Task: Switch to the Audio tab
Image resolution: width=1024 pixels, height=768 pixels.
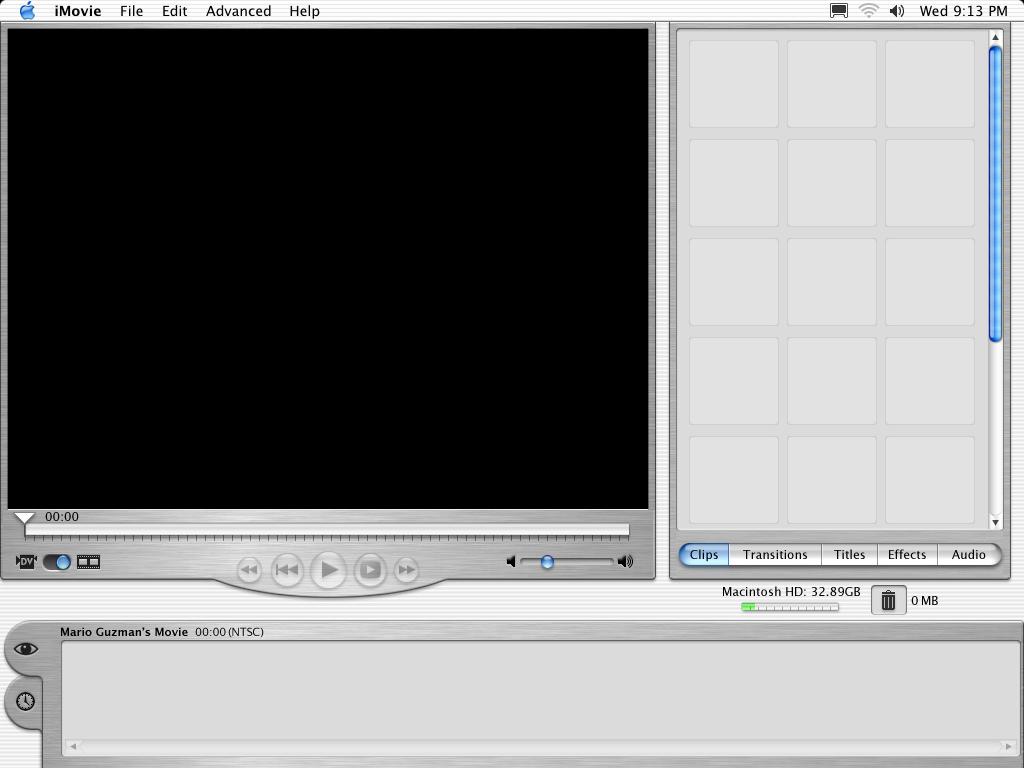Action: pyautogui.click(x=968, y=554)
